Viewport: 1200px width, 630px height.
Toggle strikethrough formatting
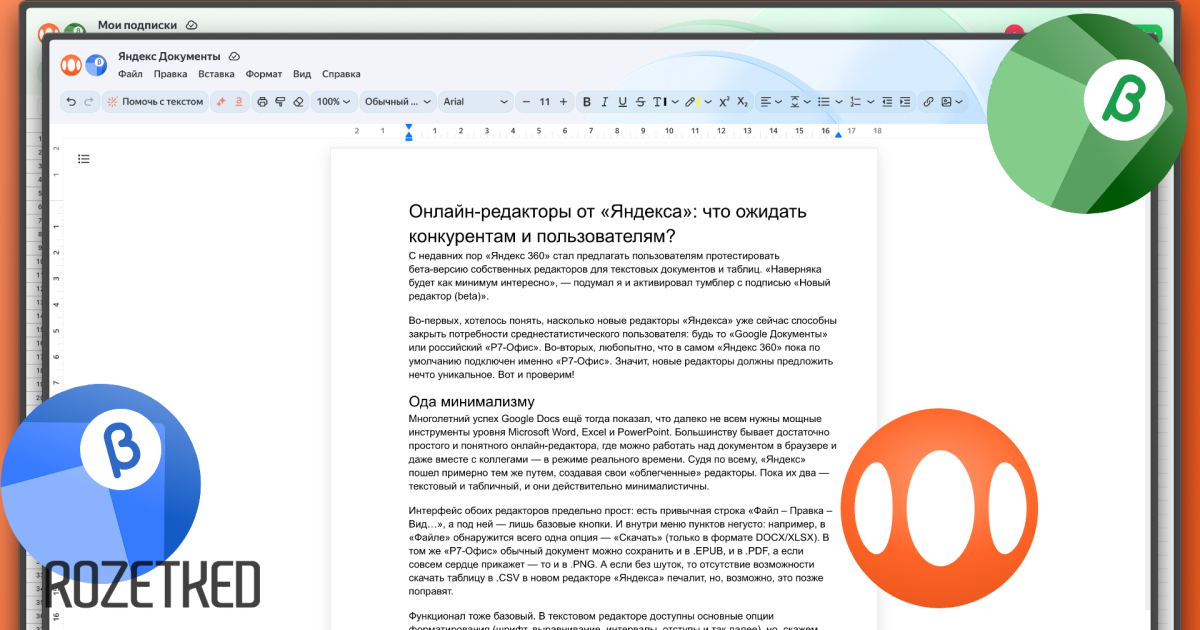pos(640,101)
